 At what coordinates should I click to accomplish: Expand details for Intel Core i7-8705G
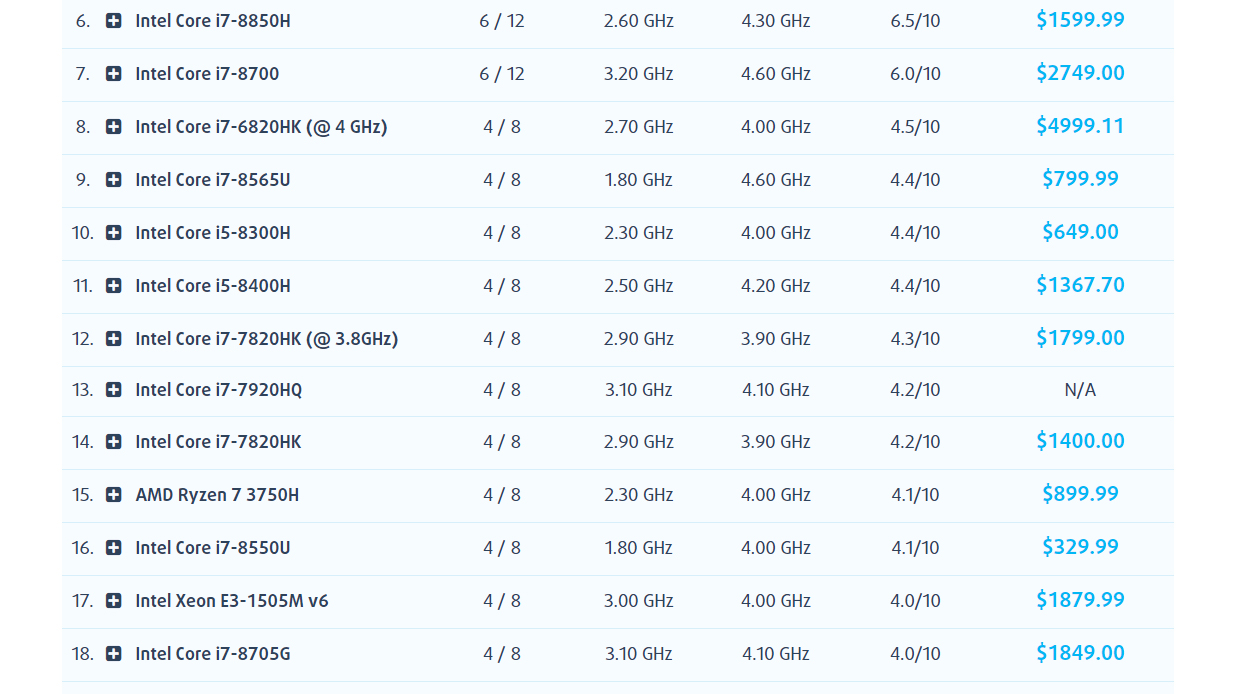pyautogui.click(x=113, y=654)
